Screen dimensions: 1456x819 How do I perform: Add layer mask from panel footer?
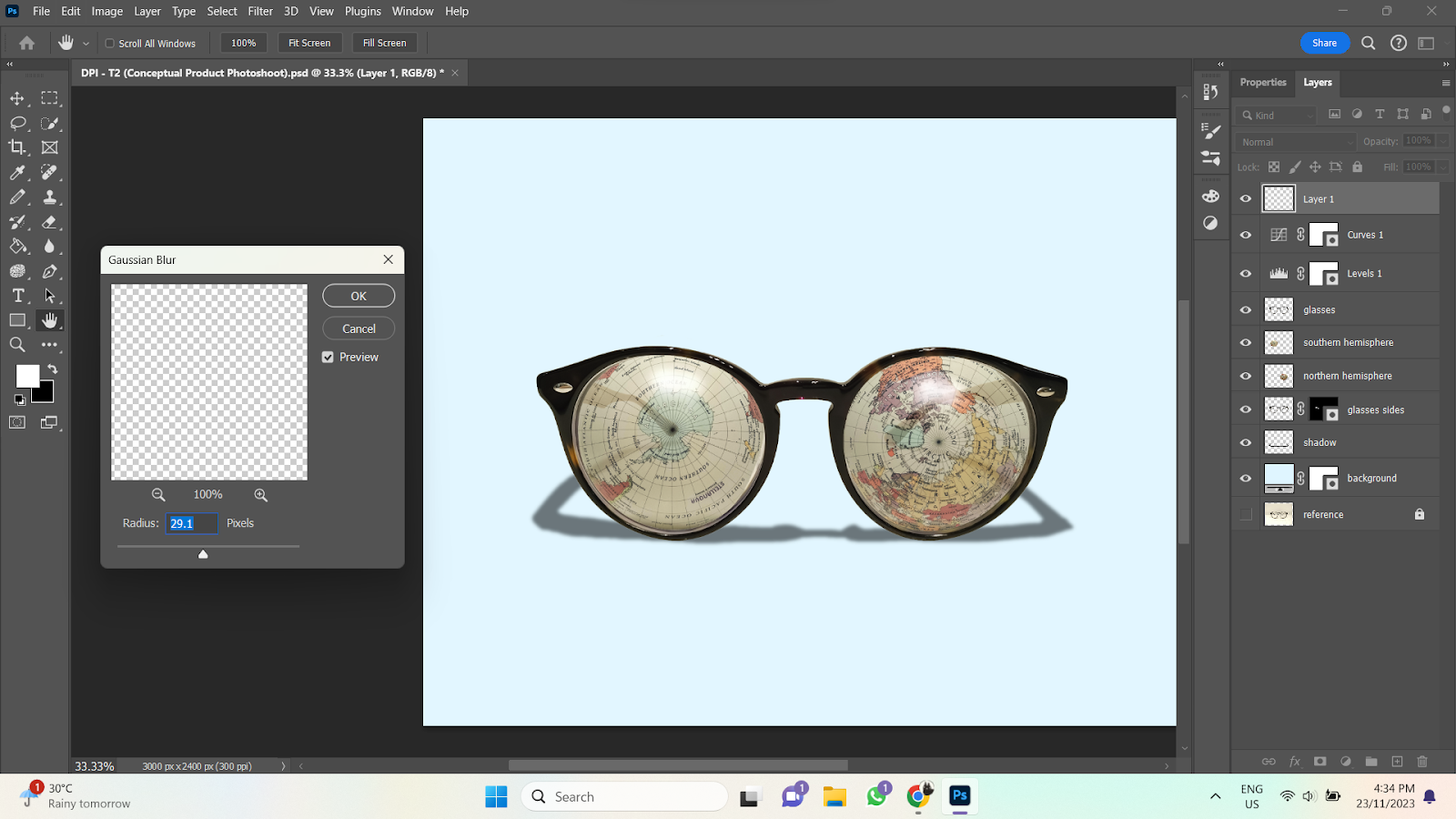pyautogui.click(x=1319, y=762)
